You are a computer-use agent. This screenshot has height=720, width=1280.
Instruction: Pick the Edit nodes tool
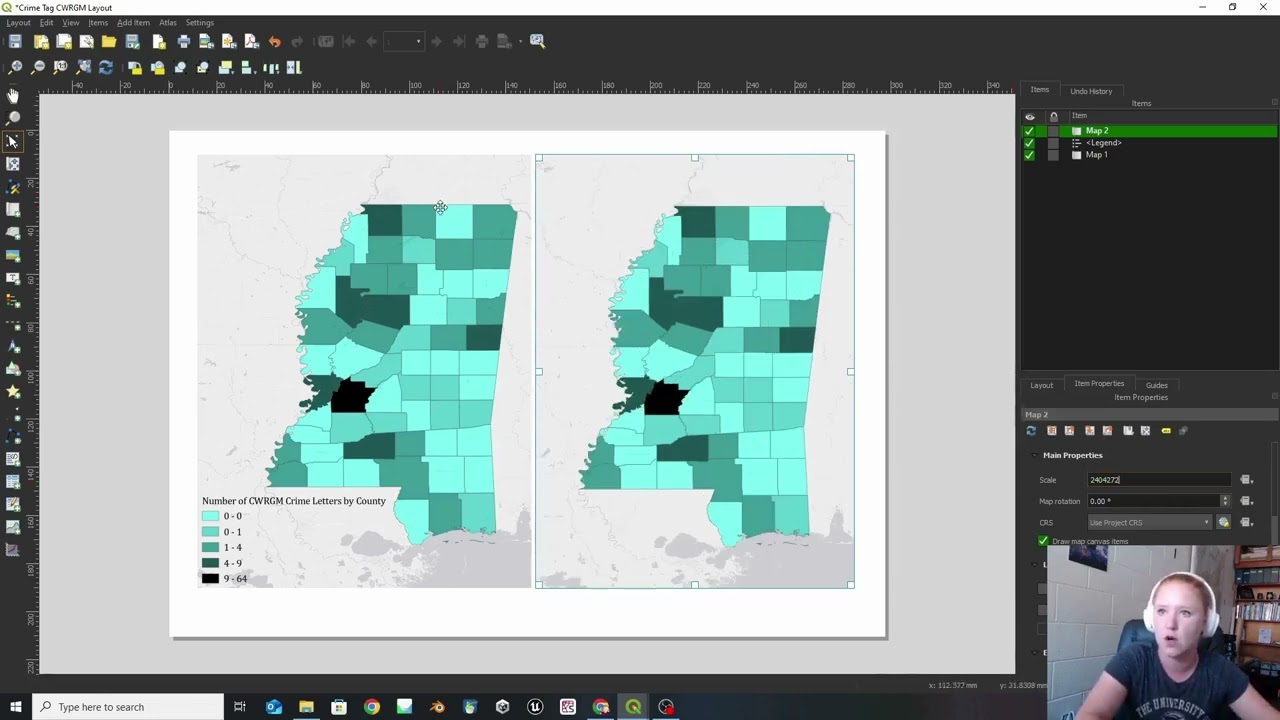13,187
